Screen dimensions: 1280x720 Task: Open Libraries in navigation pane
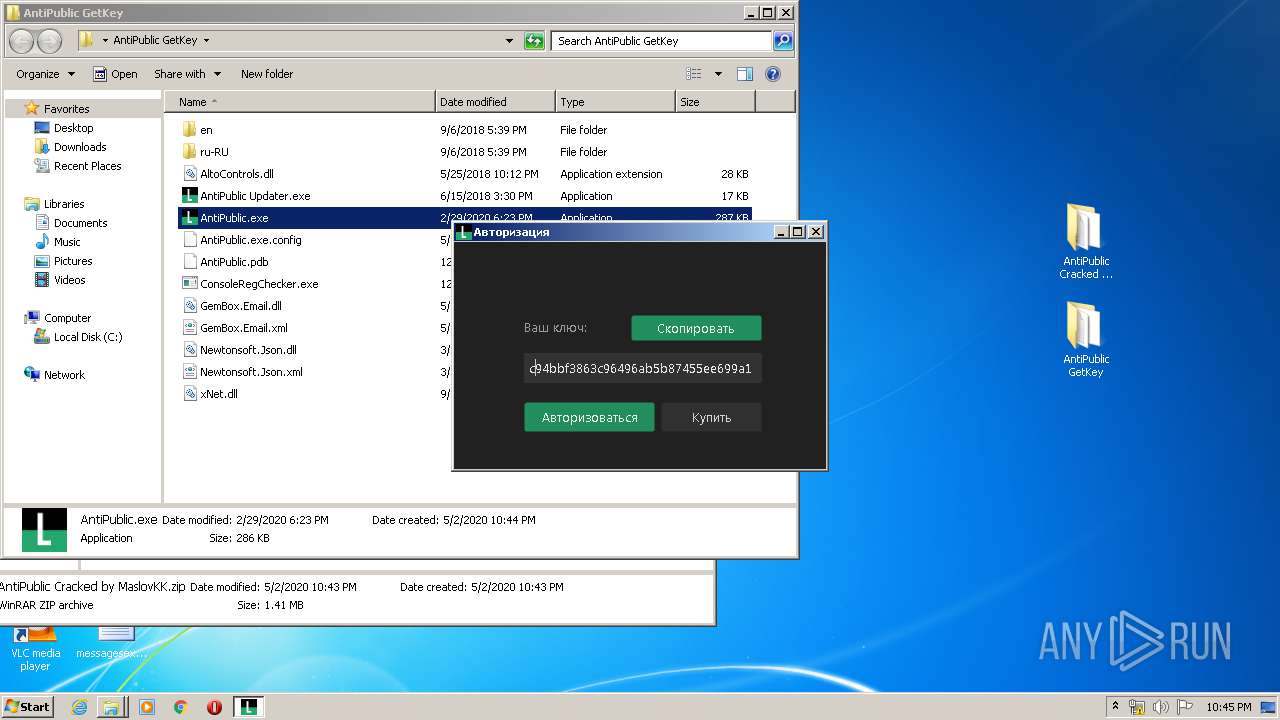pos(64,204)
